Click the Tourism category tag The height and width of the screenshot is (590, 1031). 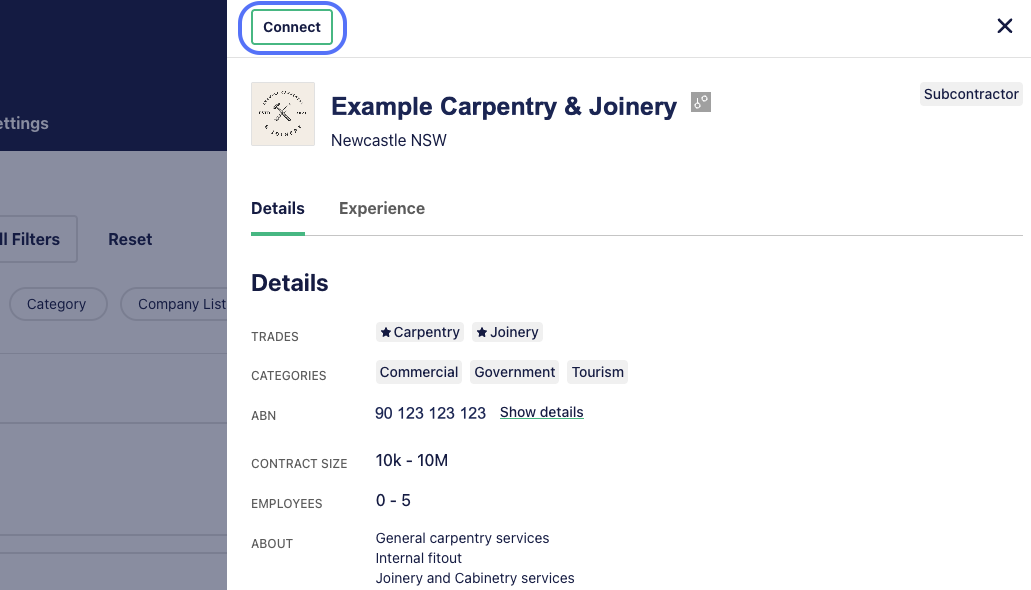coord(598,372)
